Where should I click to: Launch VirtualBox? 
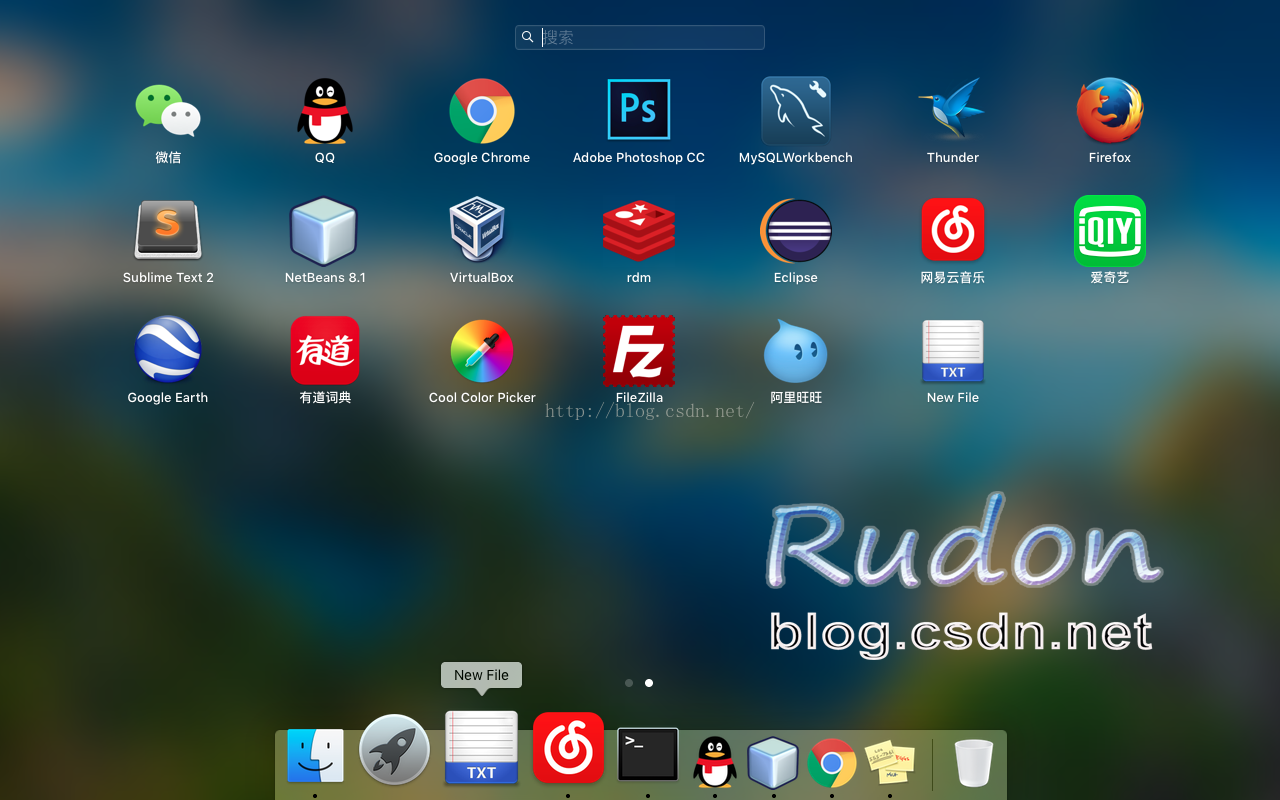click(x=478, y=230)
